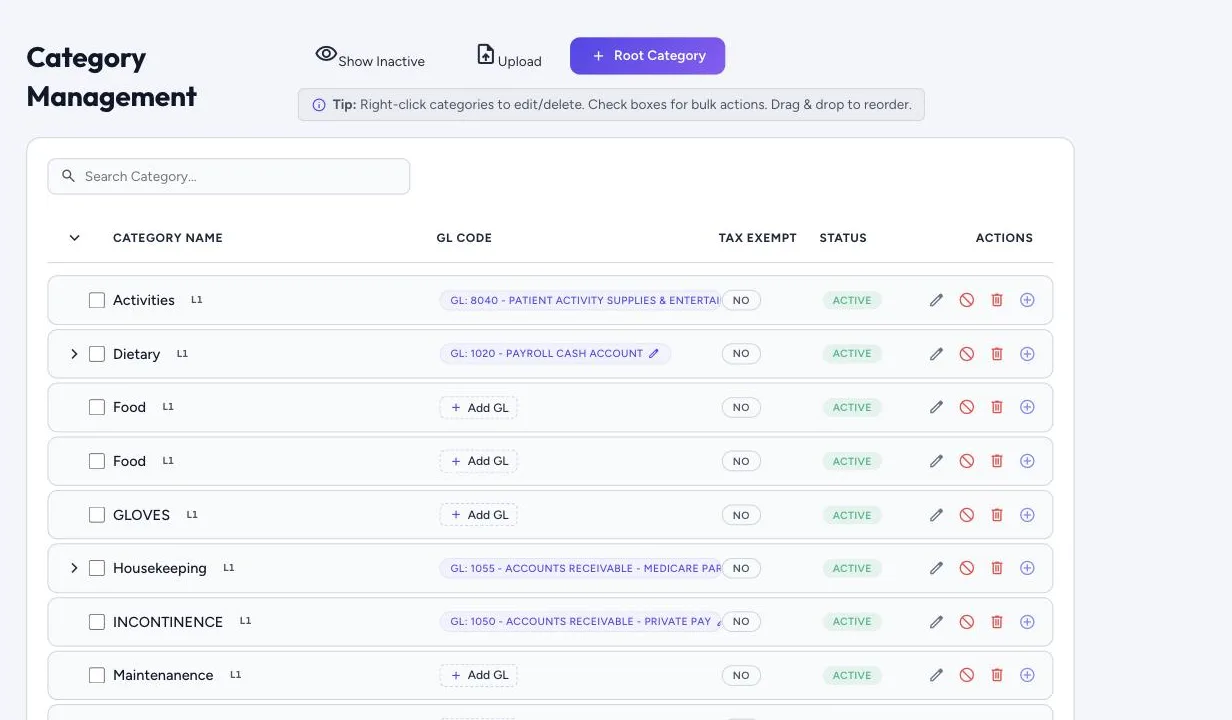Click the TAX EXEMPT column header
Viewport: 1232px width, 720px height.
pos(758,238)
